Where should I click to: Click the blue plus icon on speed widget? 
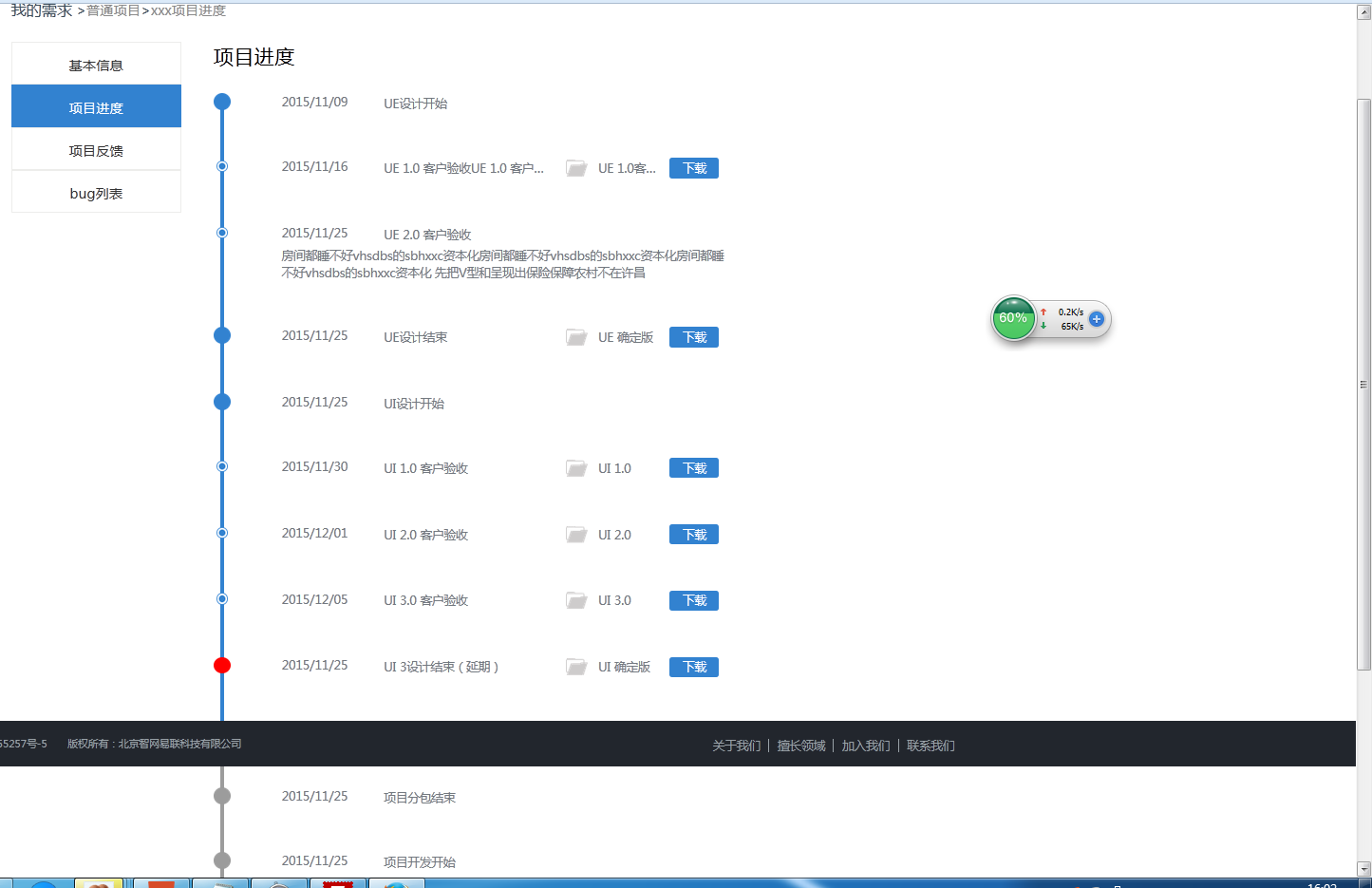pyautogui.click(x=1097, y=319)
